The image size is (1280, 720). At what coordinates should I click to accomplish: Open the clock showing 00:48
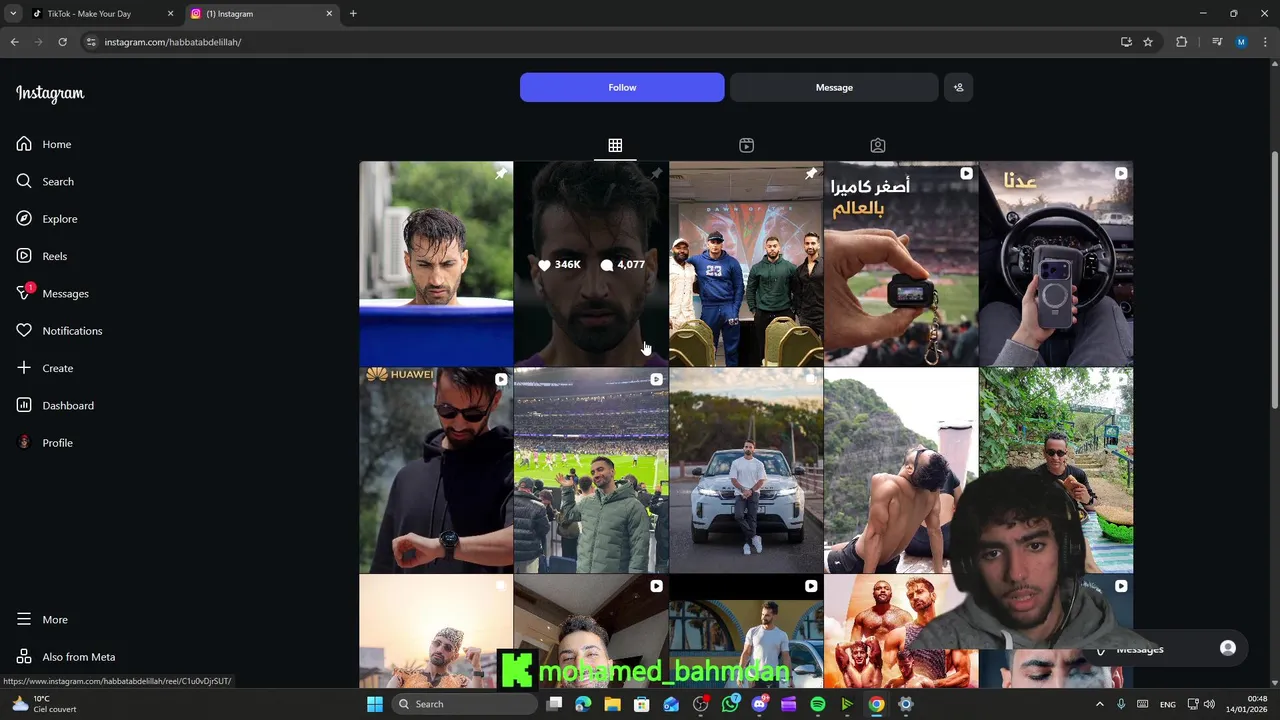click(x=1249, y=704)
